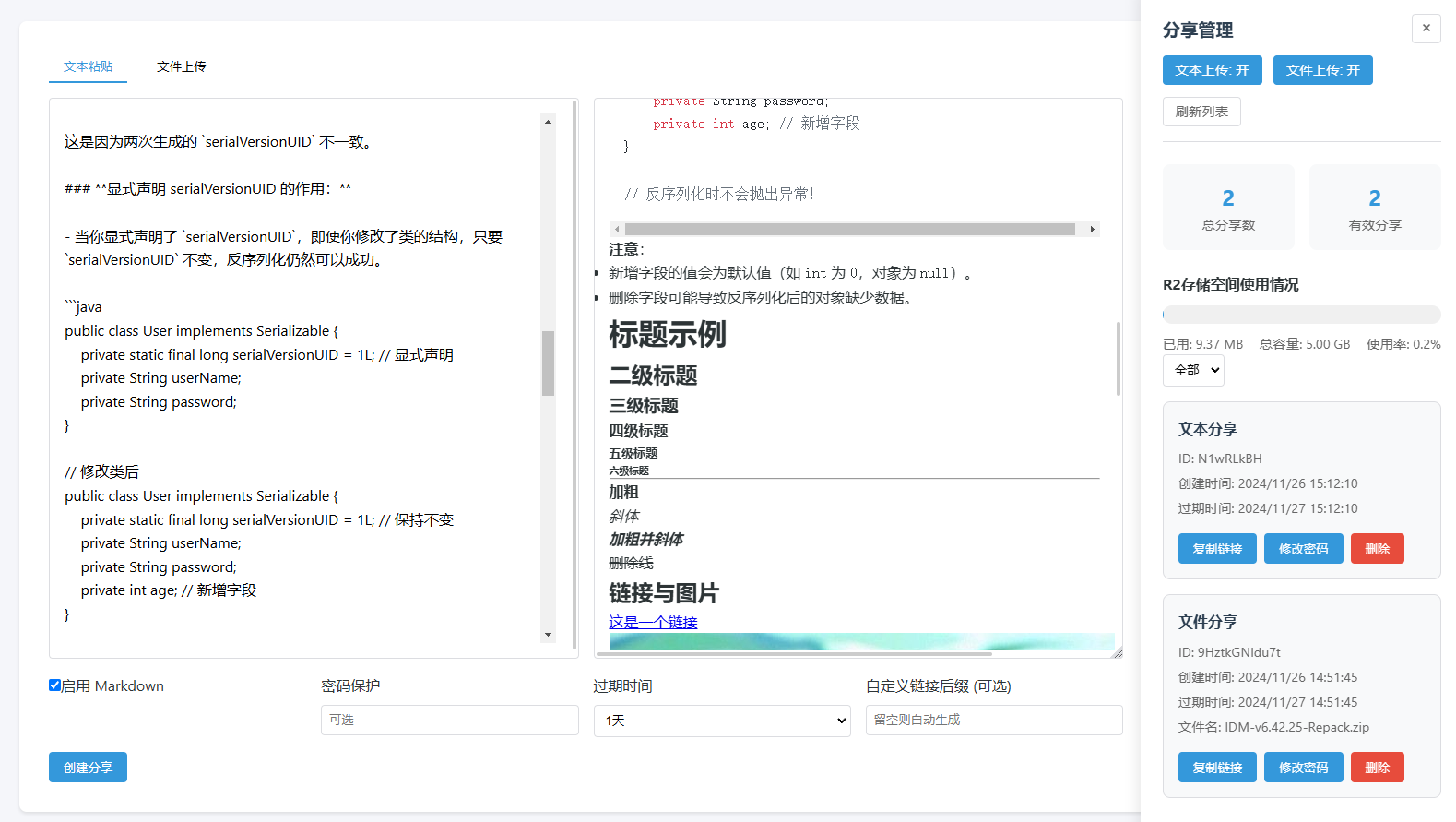Click the preview pane bottom horizontal scrollbar
Image resolution: width=1456 pixels, height=822 pixels.
[795, 654]
